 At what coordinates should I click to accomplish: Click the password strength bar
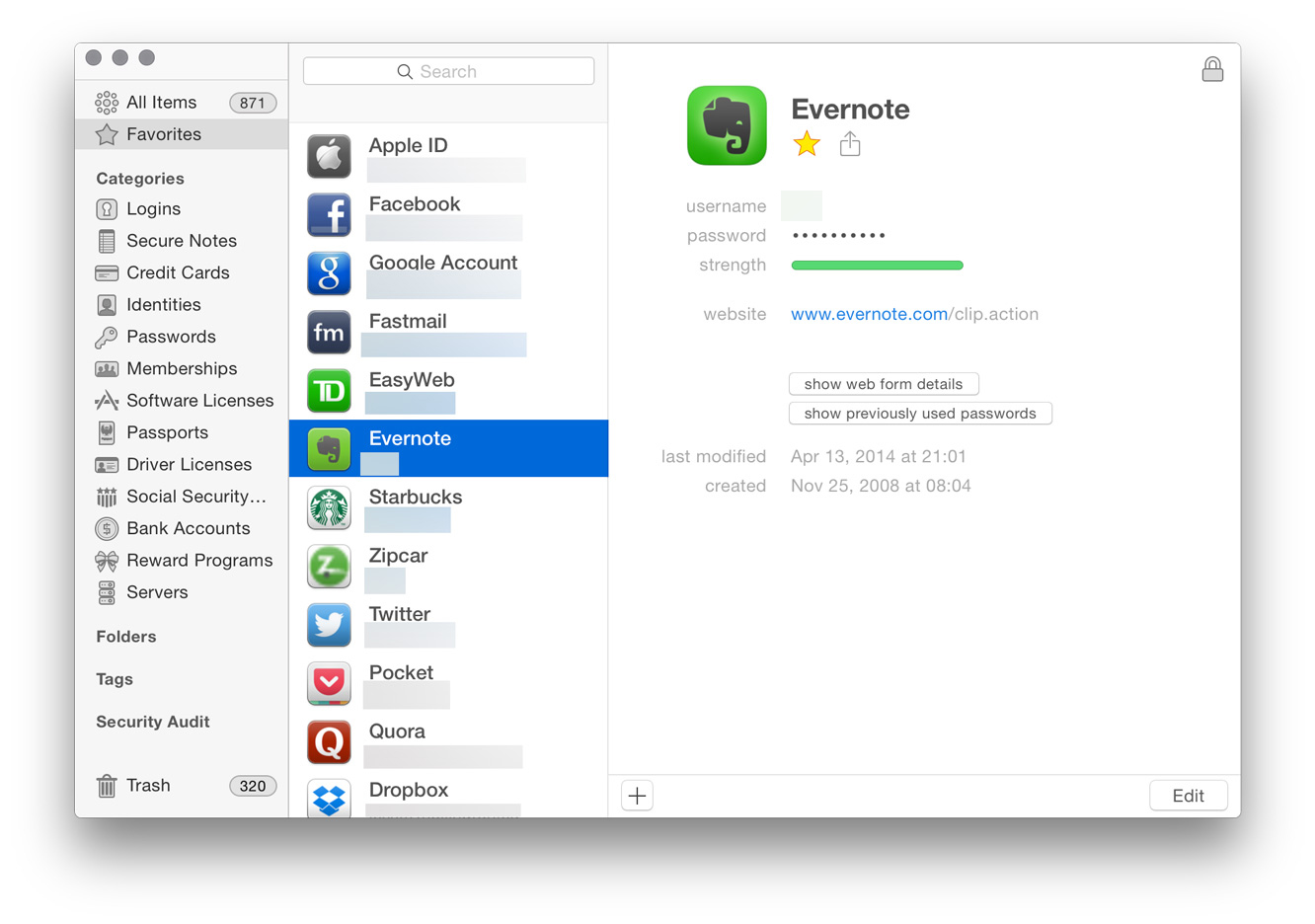pos(877,266)
